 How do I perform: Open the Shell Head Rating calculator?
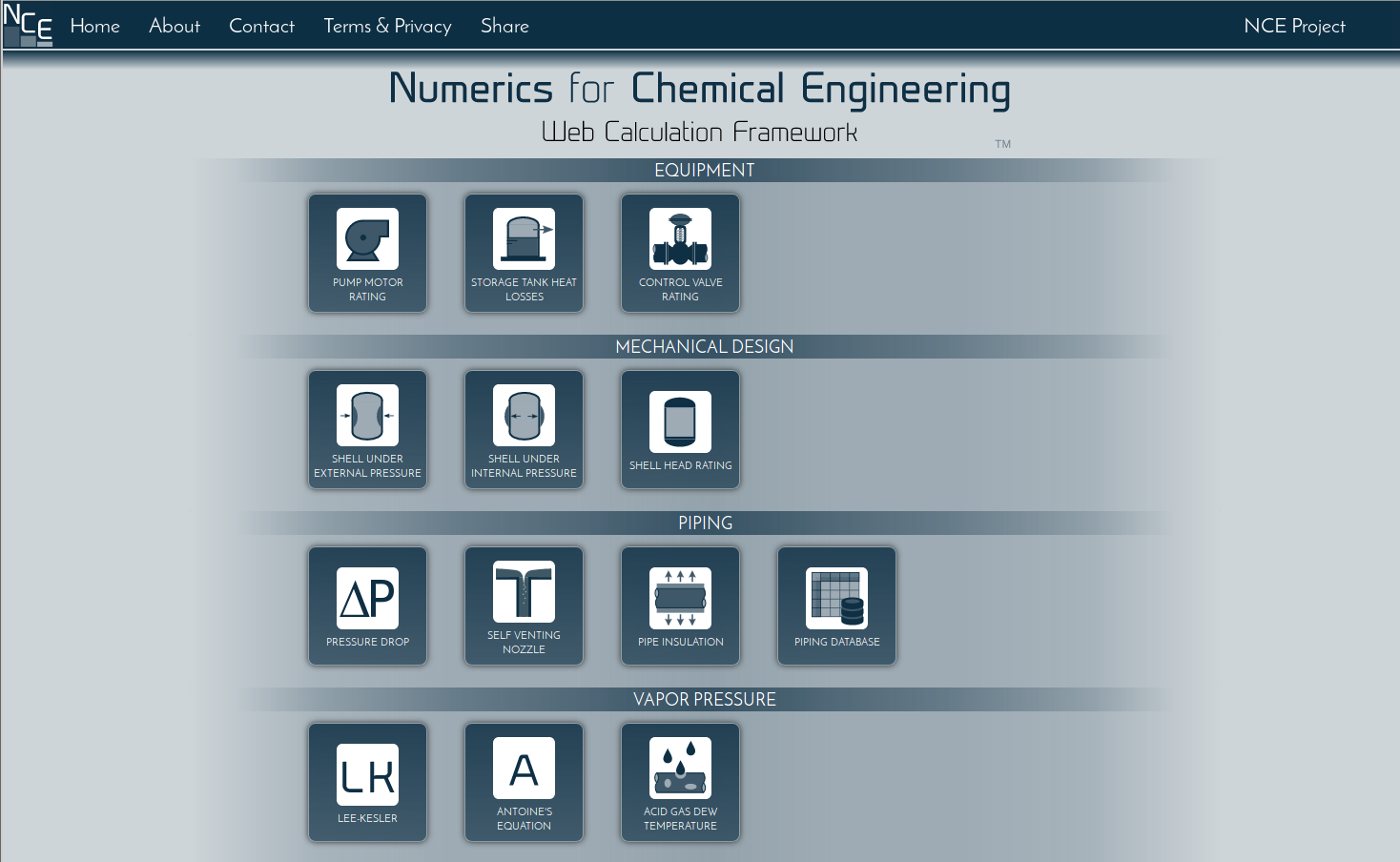click(680, 429)
